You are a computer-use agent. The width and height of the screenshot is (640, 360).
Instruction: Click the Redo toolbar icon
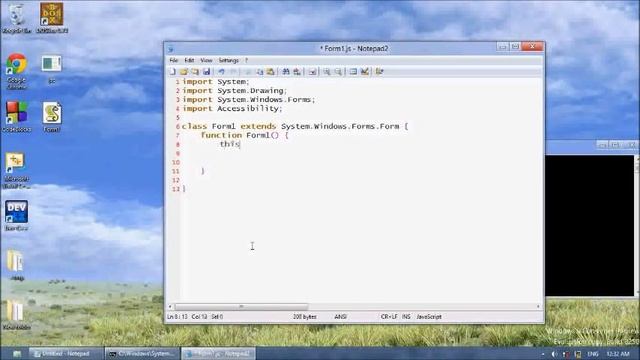[233, 72]
